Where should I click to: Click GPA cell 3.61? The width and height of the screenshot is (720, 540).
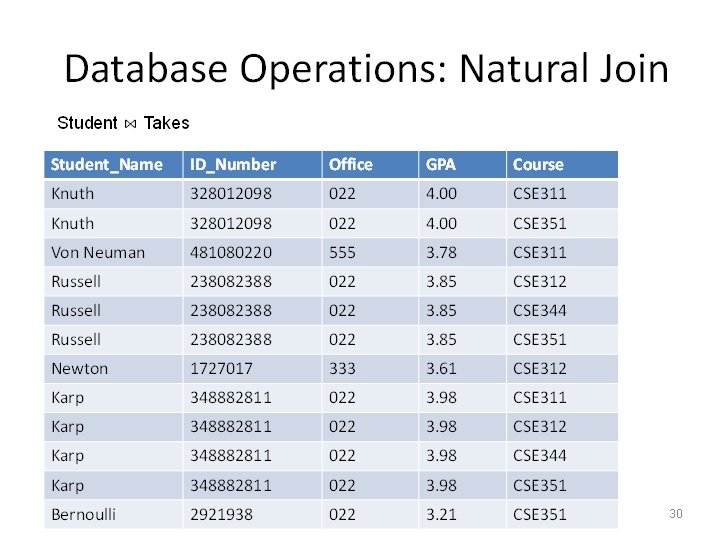click(x=462, y=369)
